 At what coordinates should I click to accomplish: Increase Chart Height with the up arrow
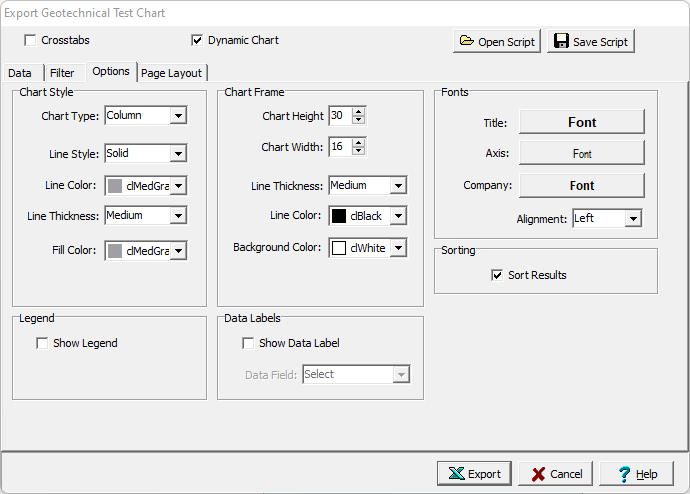pyautogui.click(x=359, y=111)
